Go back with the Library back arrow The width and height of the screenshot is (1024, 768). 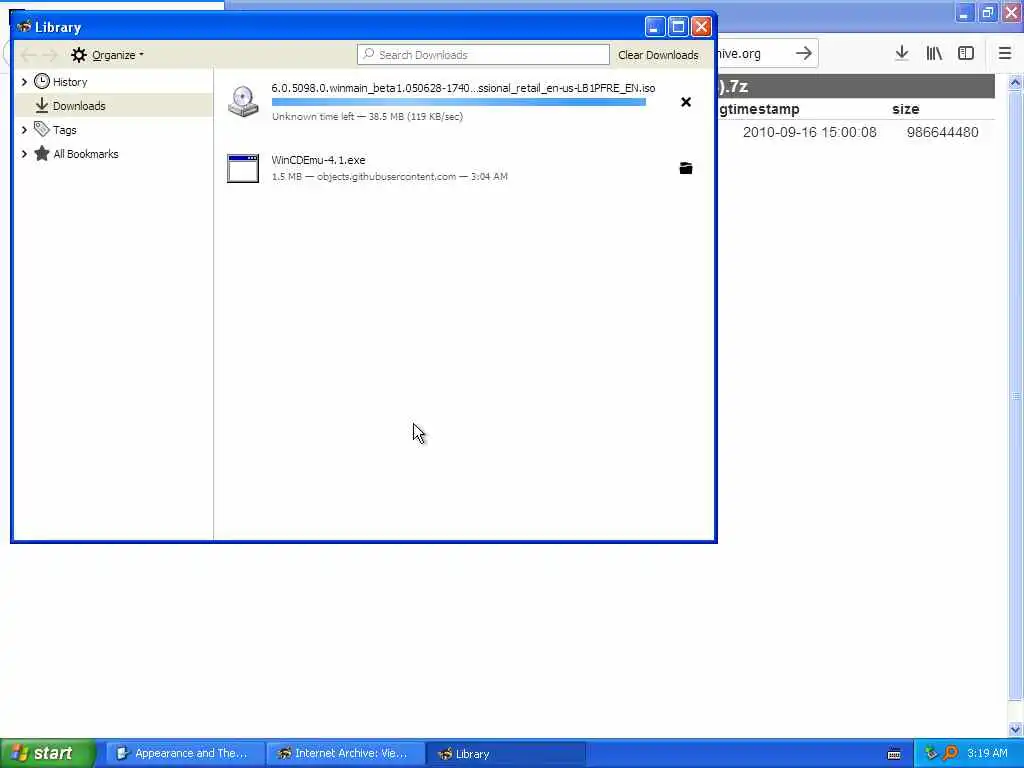(x=29, y=55)
